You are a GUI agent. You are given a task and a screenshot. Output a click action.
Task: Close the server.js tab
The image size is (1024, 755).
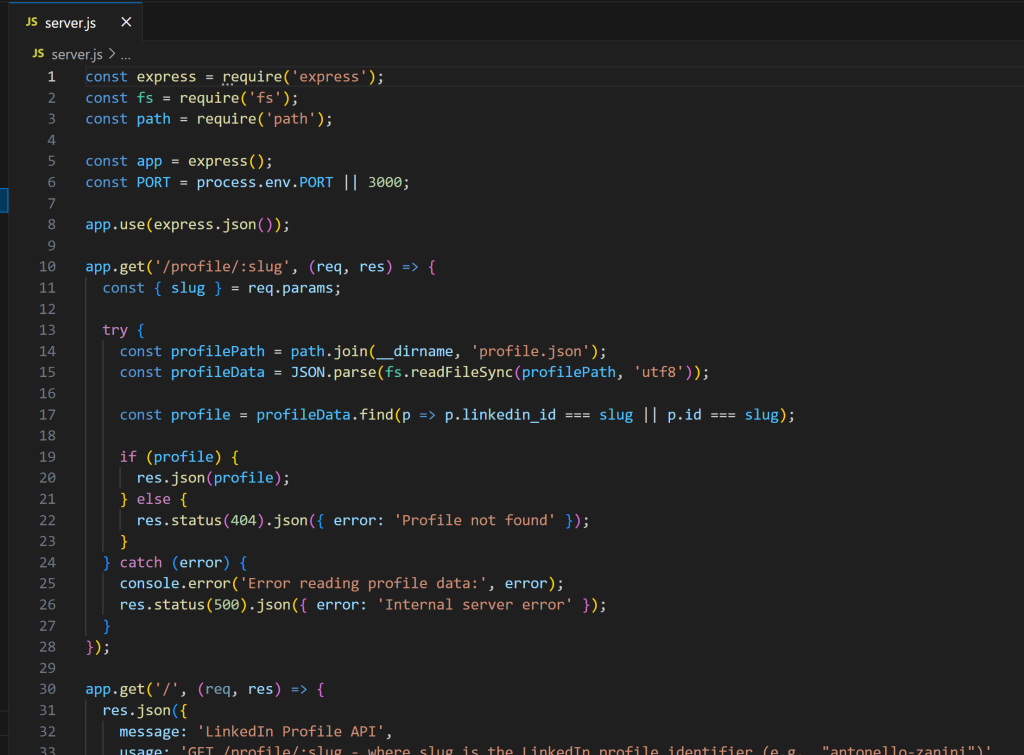click(125, 21)
